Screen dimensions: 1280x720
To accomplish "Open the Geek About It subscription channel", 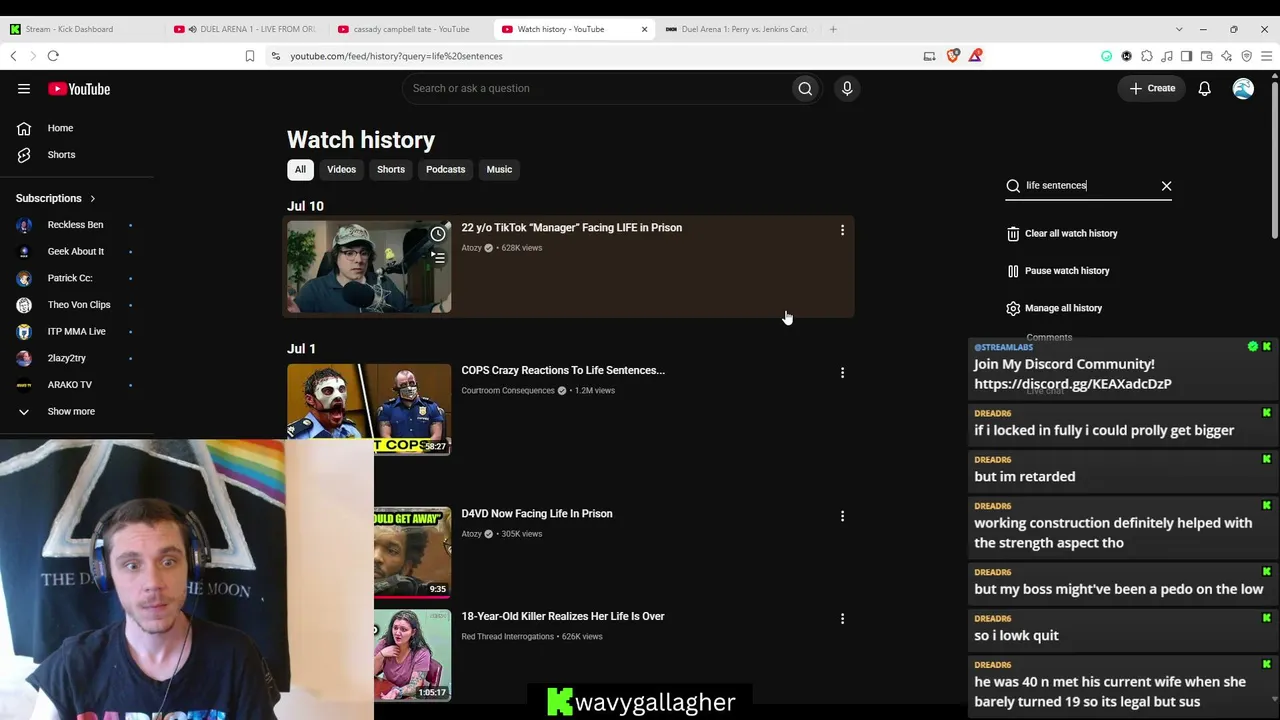I will (x=75, y=252).
